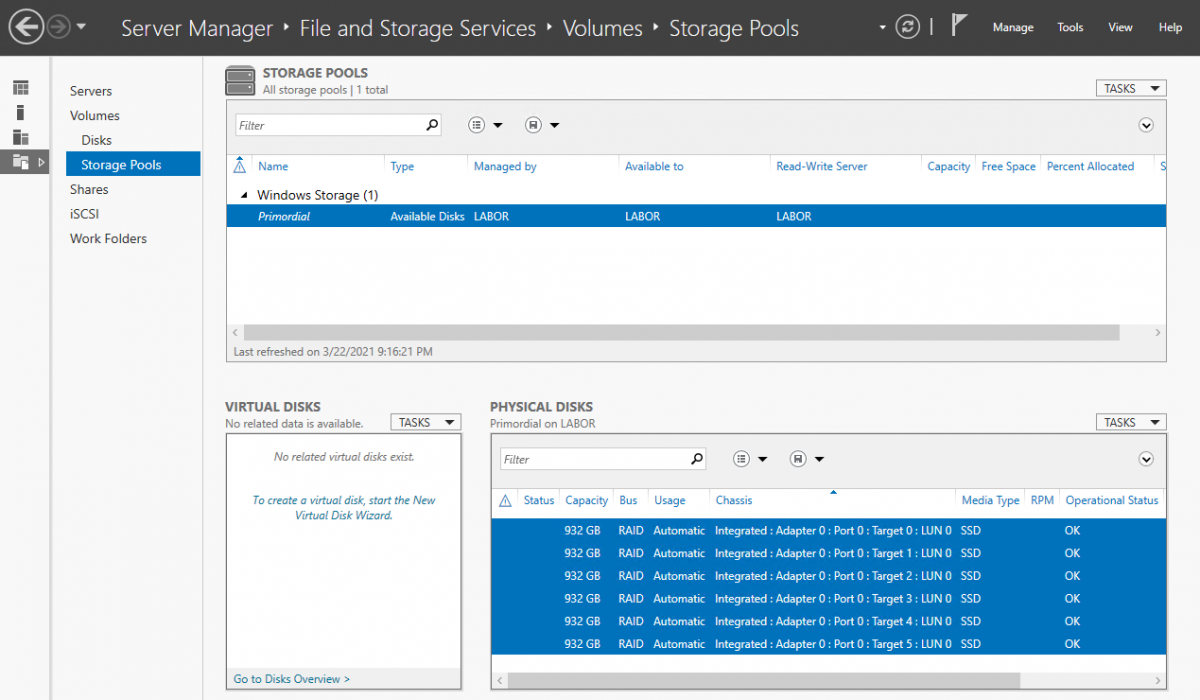Open Storage Pools TASKS dropdown

1130,88
